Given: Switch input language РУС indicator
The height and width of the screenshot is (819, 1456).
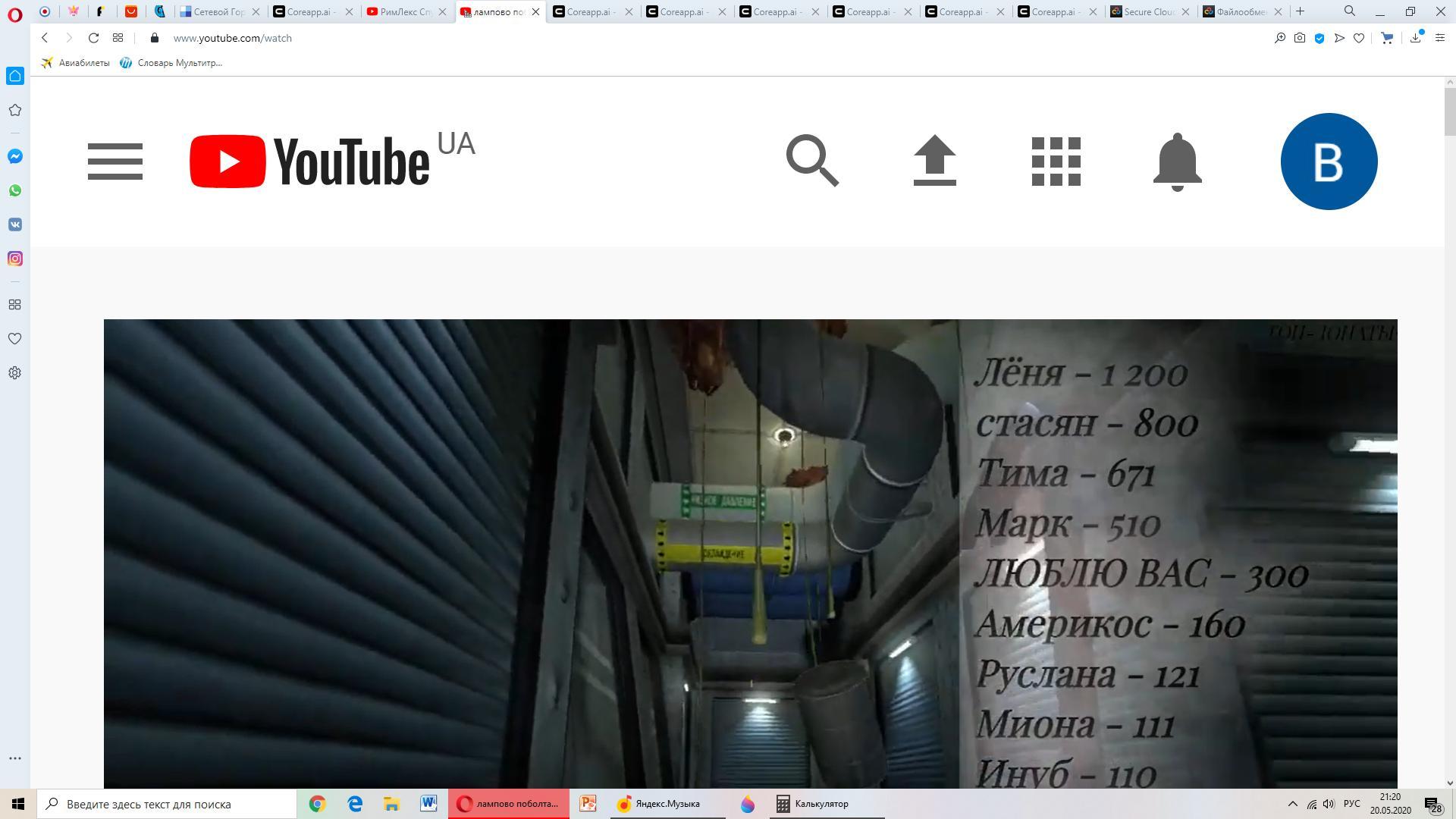Looking at the screenshot, I should click(1351, 804).
